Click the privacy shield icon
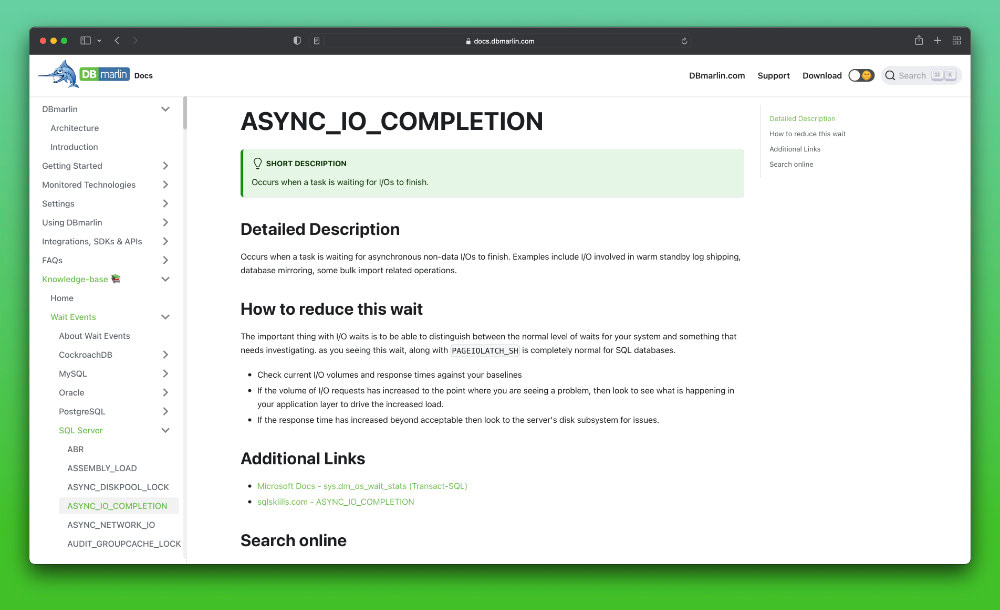 (297, 41)
